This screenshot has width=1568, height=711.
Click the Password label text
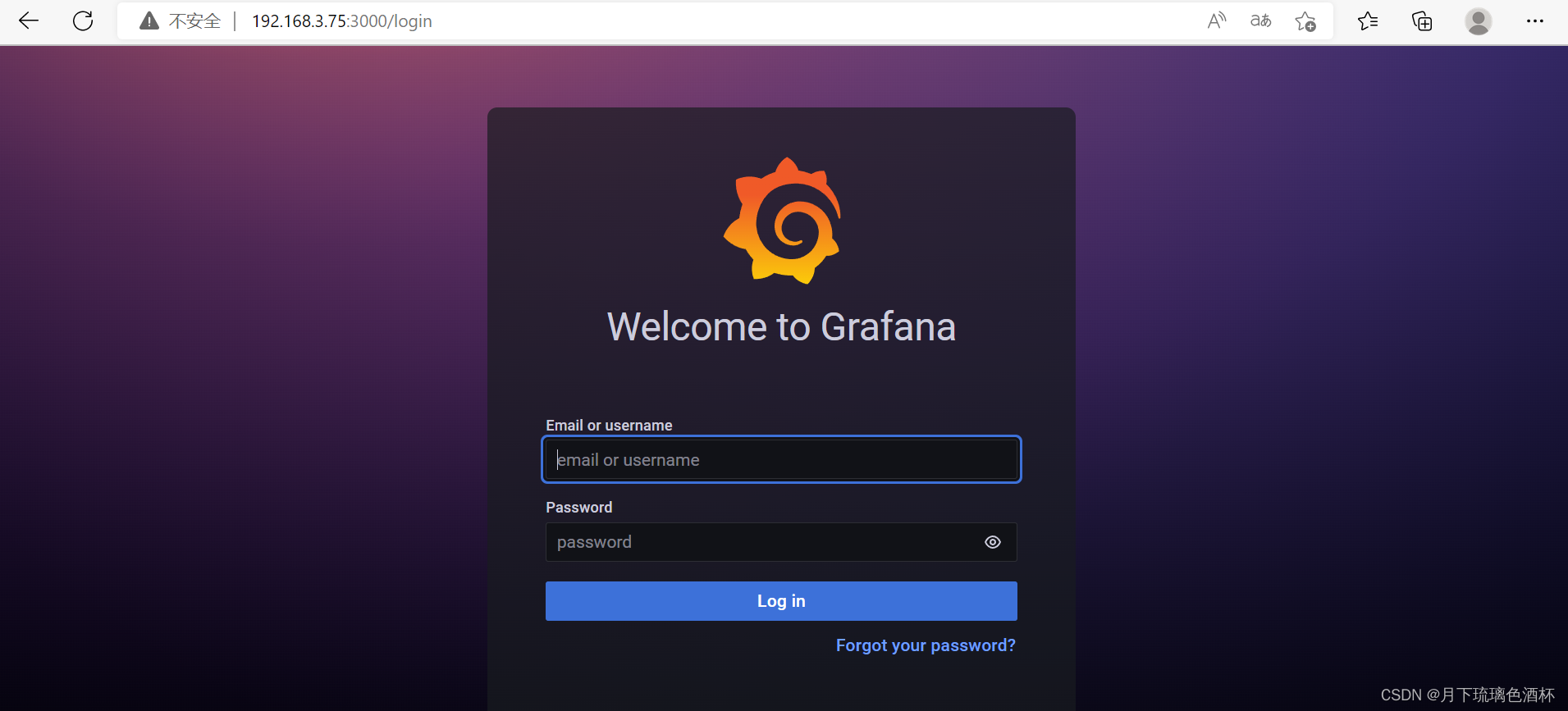578,508
